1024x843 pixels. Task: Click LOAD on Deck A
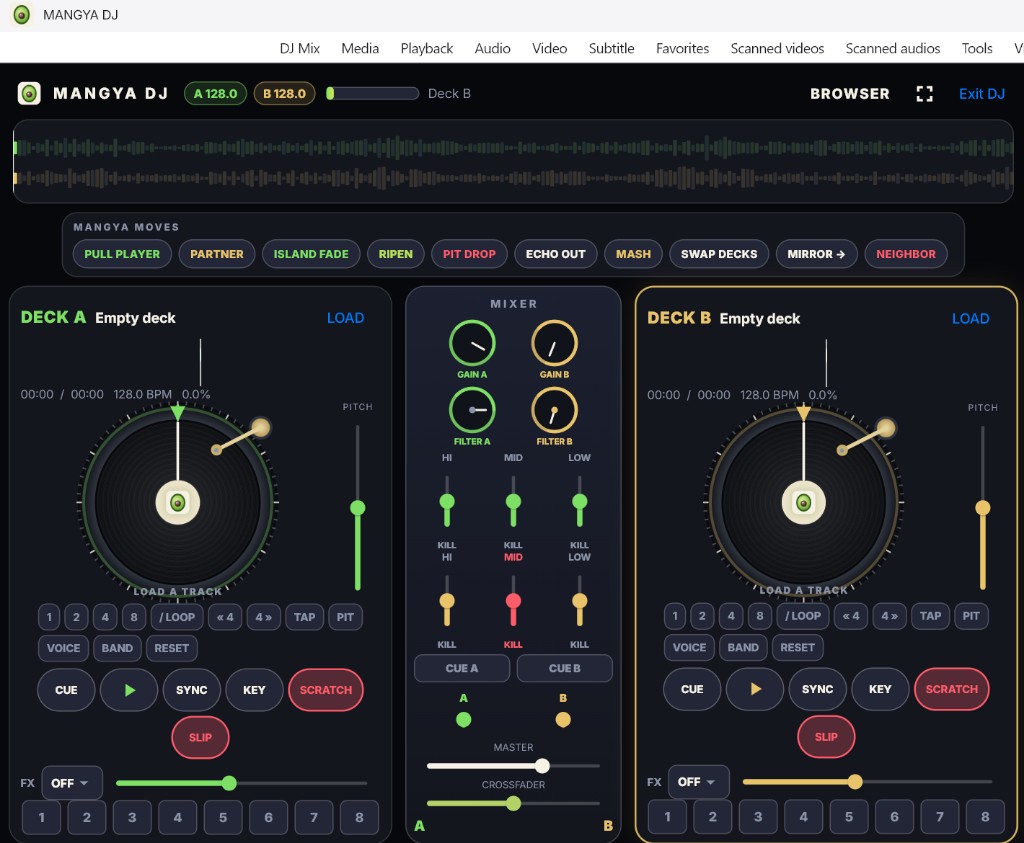tap(345, 318)
